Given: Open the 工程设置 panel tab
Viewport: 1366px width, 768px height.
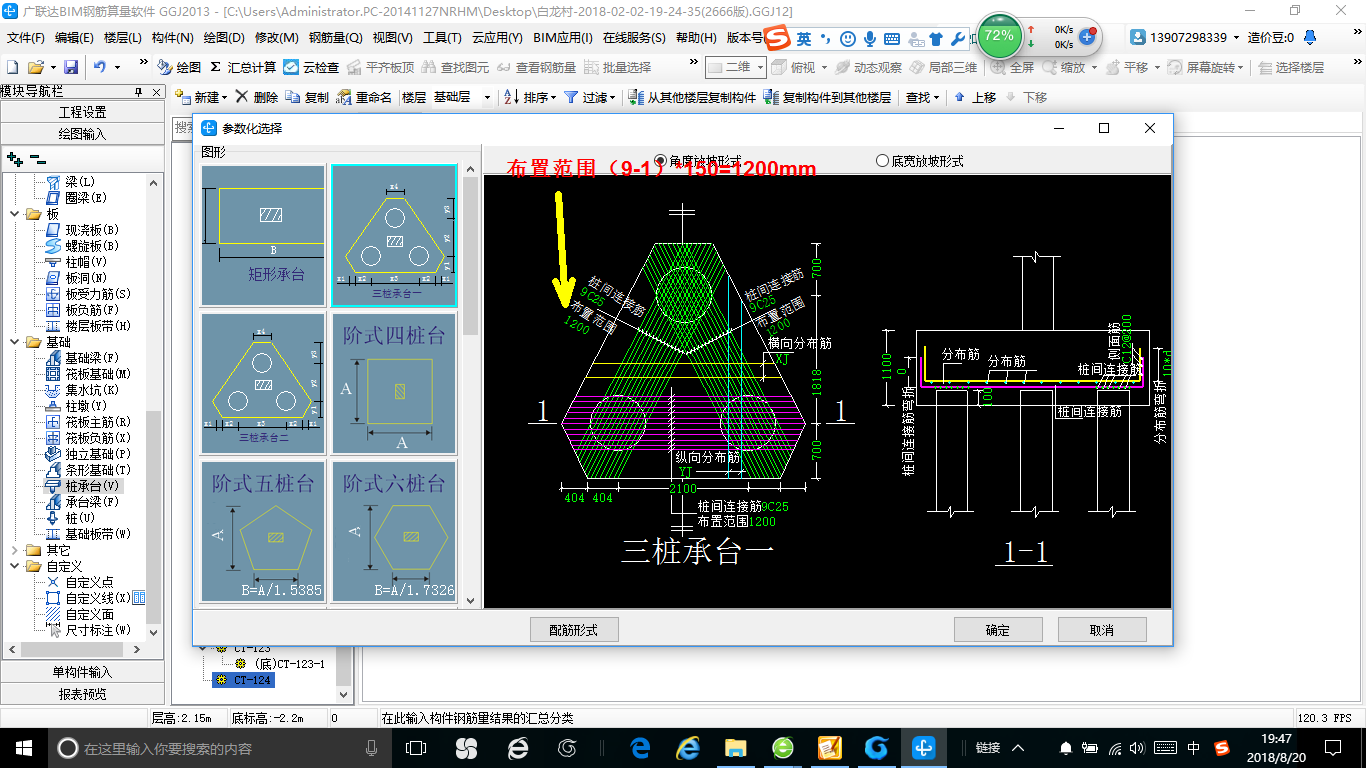Looking at the screenshot, I should click(82, 112).
